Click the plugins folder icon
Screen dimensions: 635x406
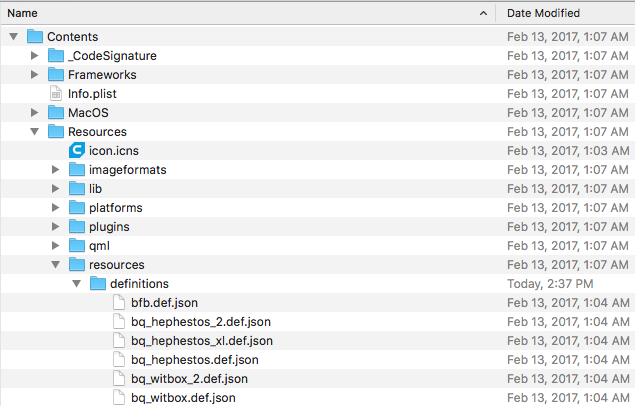[x=77, y=227]
